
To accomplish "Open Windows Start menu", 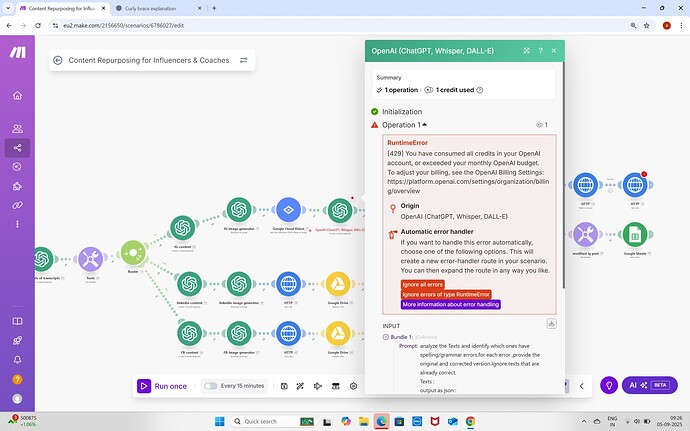I will click(x=219, y=421).
